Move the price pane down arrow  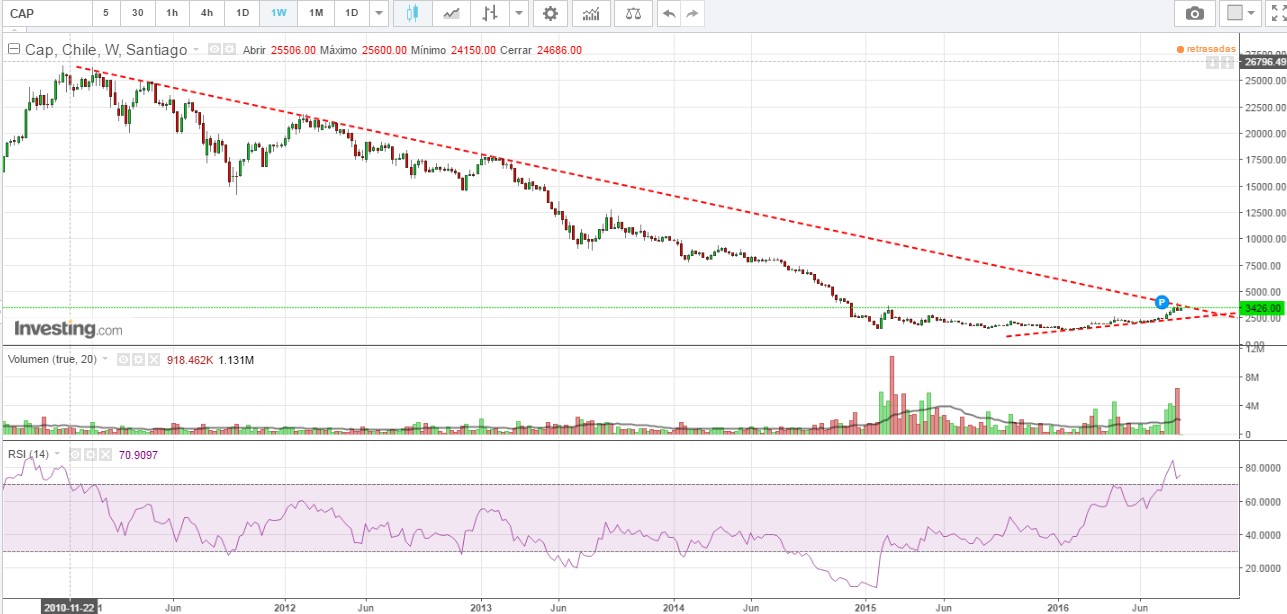[1212, 62]
